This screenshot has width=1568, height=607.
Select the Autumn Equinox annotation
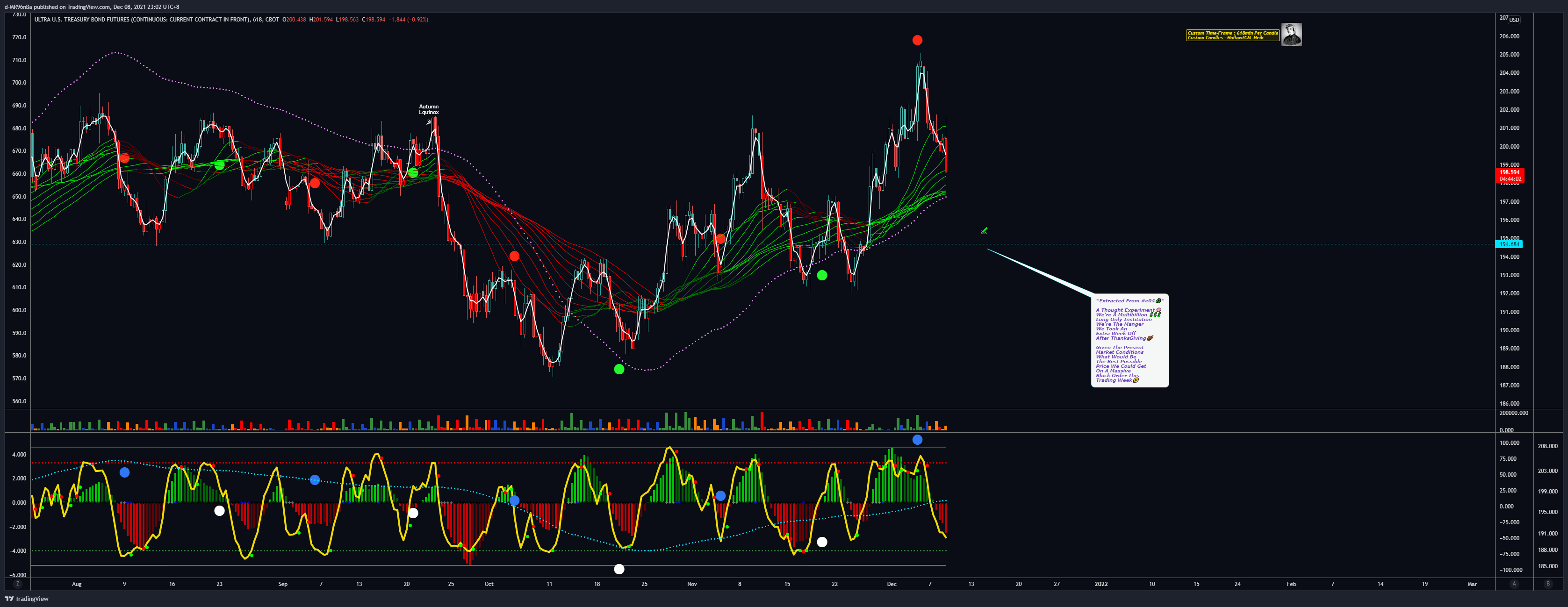click(429, 109)
